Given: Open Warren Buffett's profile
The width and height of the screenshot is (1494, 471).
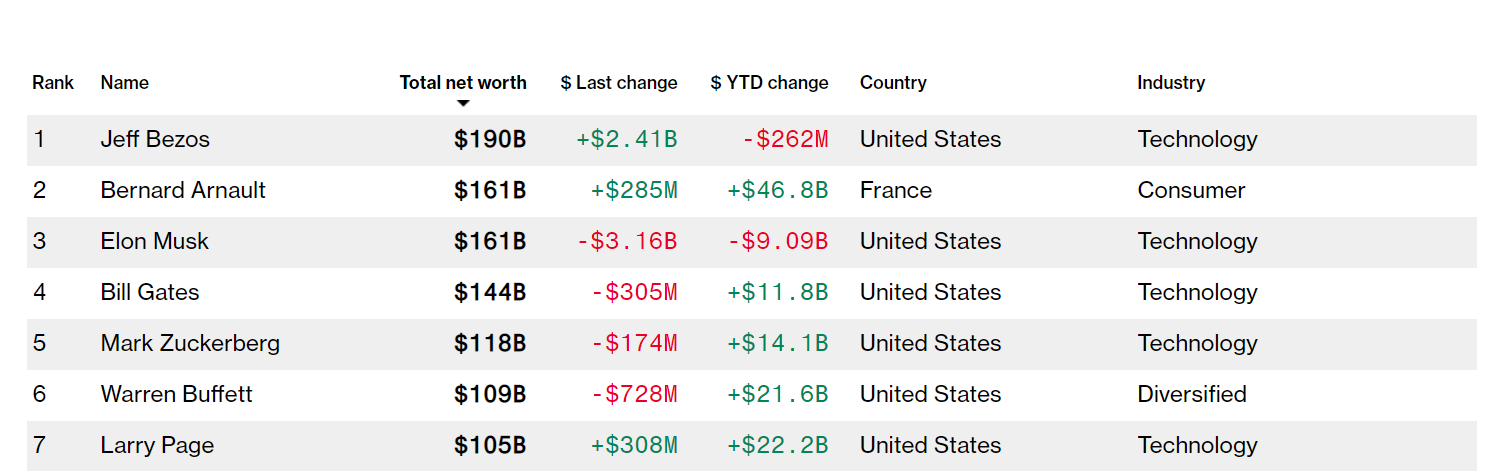Looking at the screenshot, I should pos(176,395).
